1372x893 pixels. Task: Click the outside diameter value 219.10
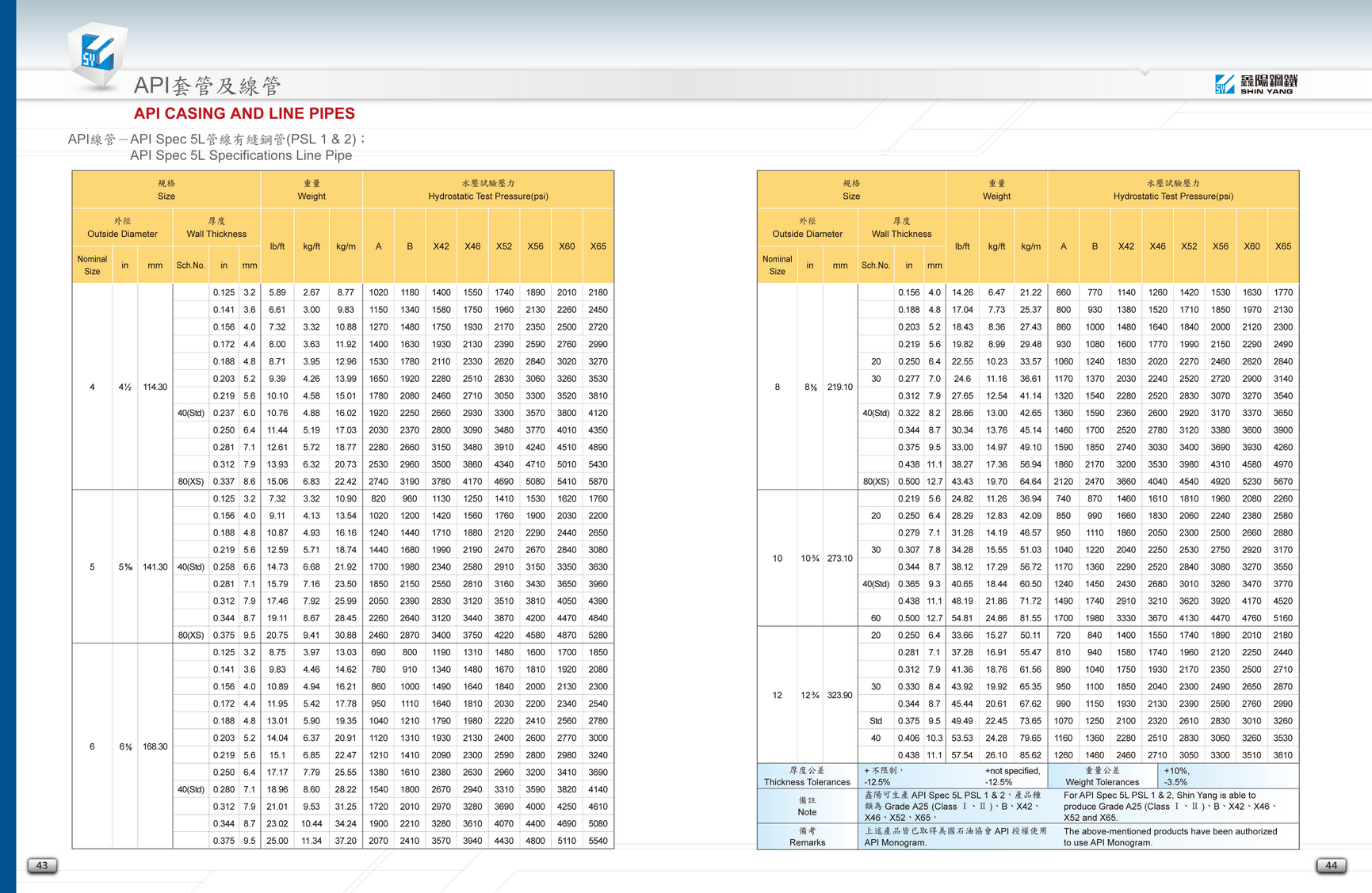(x=839, y=387)
